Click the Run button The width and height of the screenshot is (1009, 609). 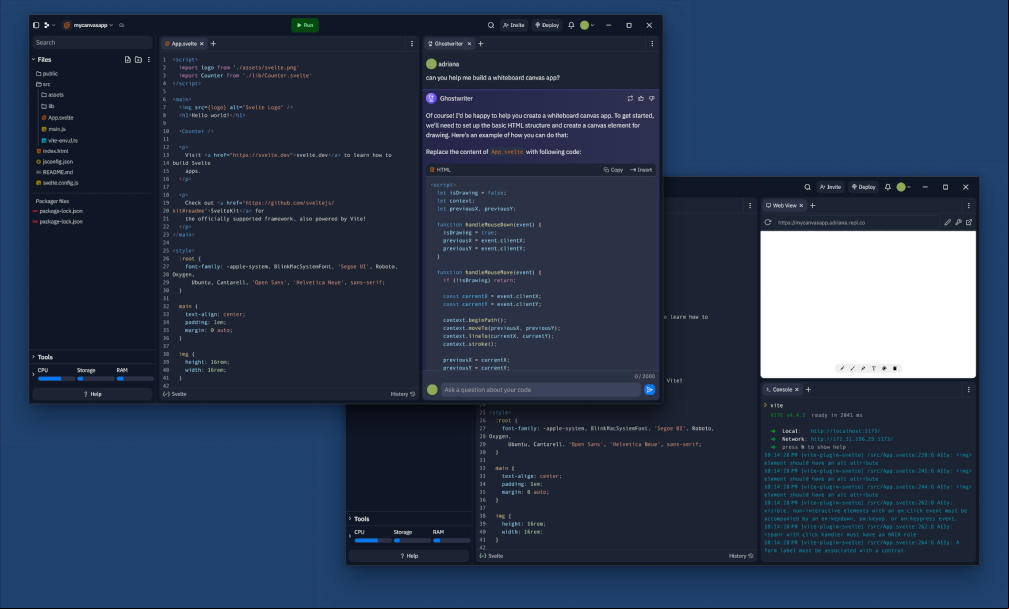[305, 25]
